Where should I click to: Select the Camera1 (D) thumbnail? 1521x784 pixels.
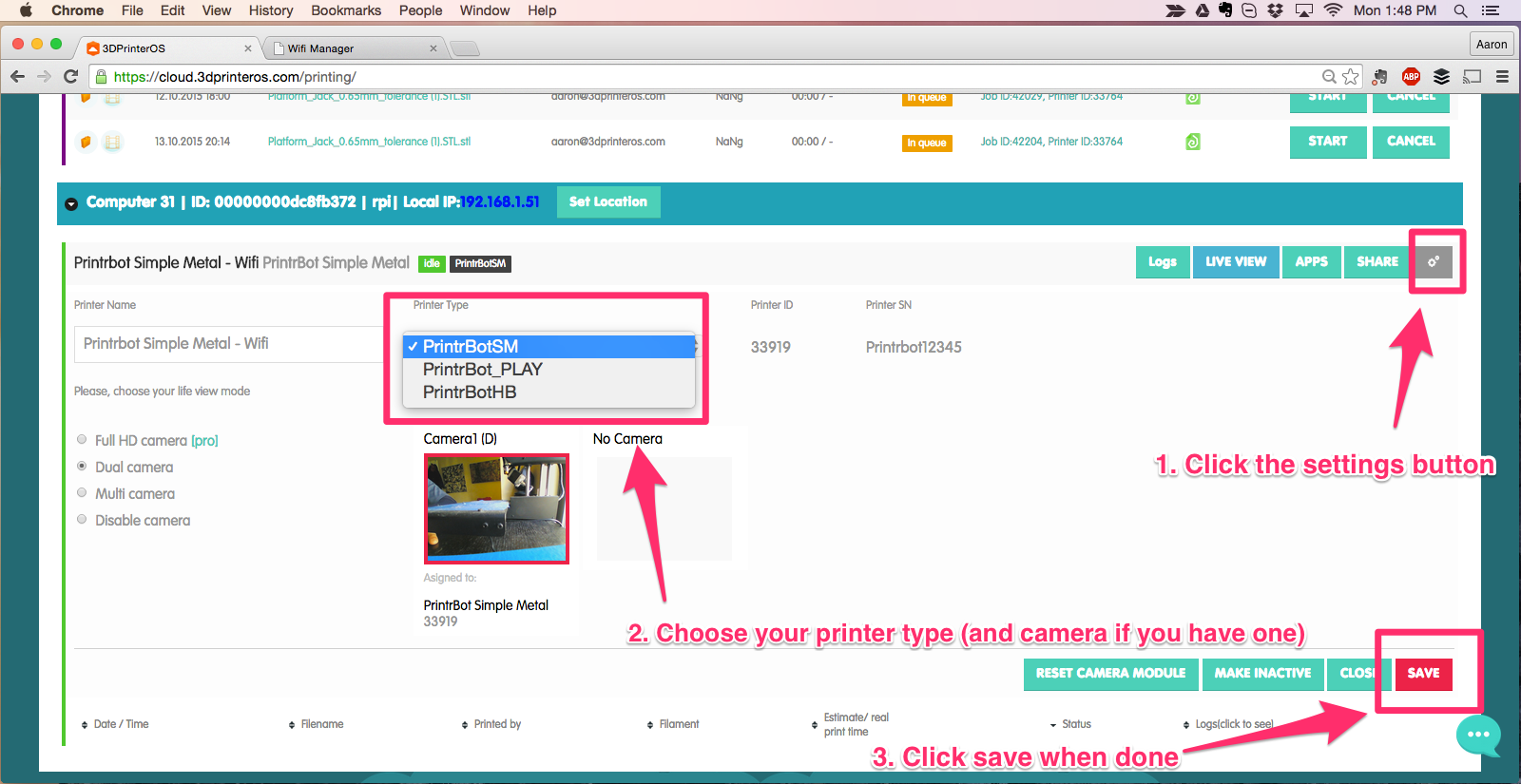(496, 508)
